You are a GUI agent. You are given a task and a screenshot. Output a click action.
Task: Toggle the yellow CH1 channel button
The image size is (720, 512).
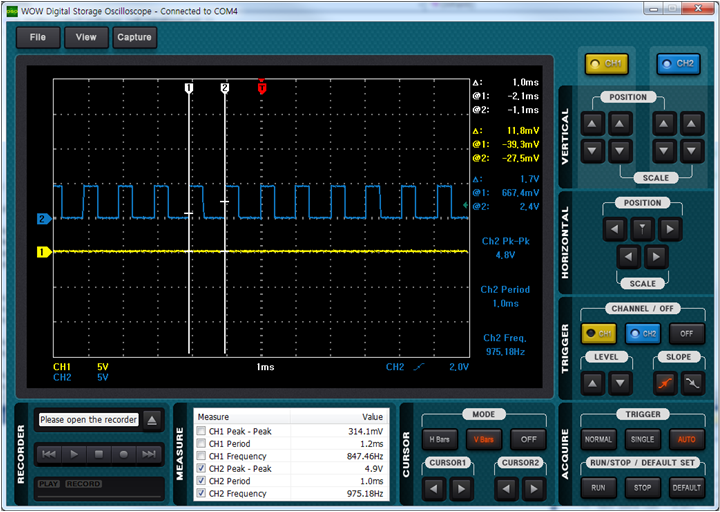click(x=606, y=64)
